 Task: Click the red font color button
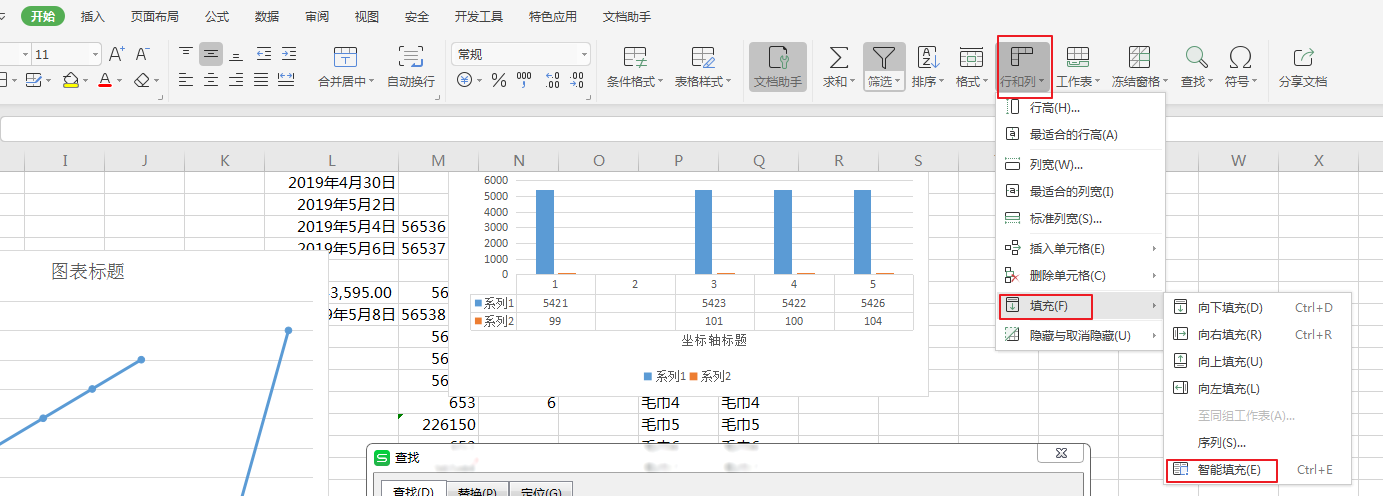(105, 80)
